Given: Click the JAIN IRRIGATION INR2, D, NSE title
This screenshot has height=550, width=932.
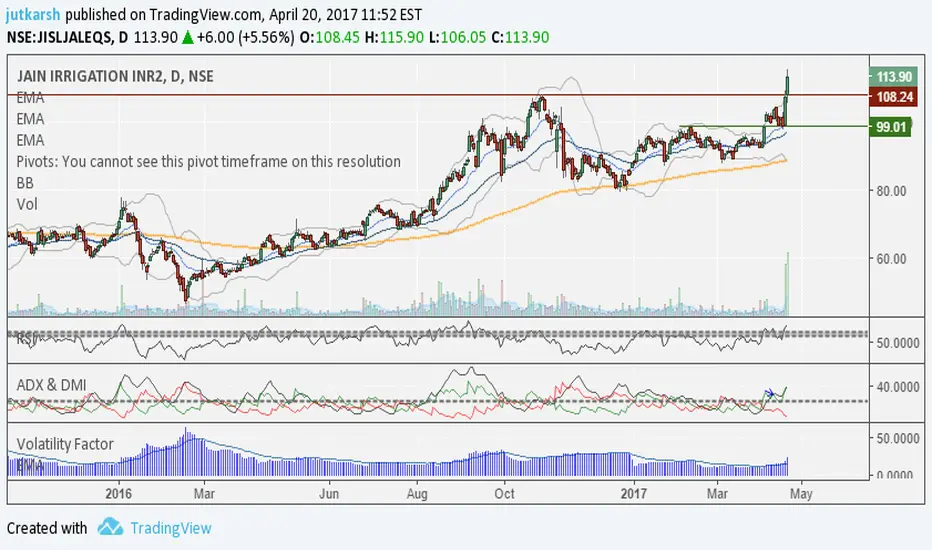Looking at the screenshot, I should tap(115, 76).
